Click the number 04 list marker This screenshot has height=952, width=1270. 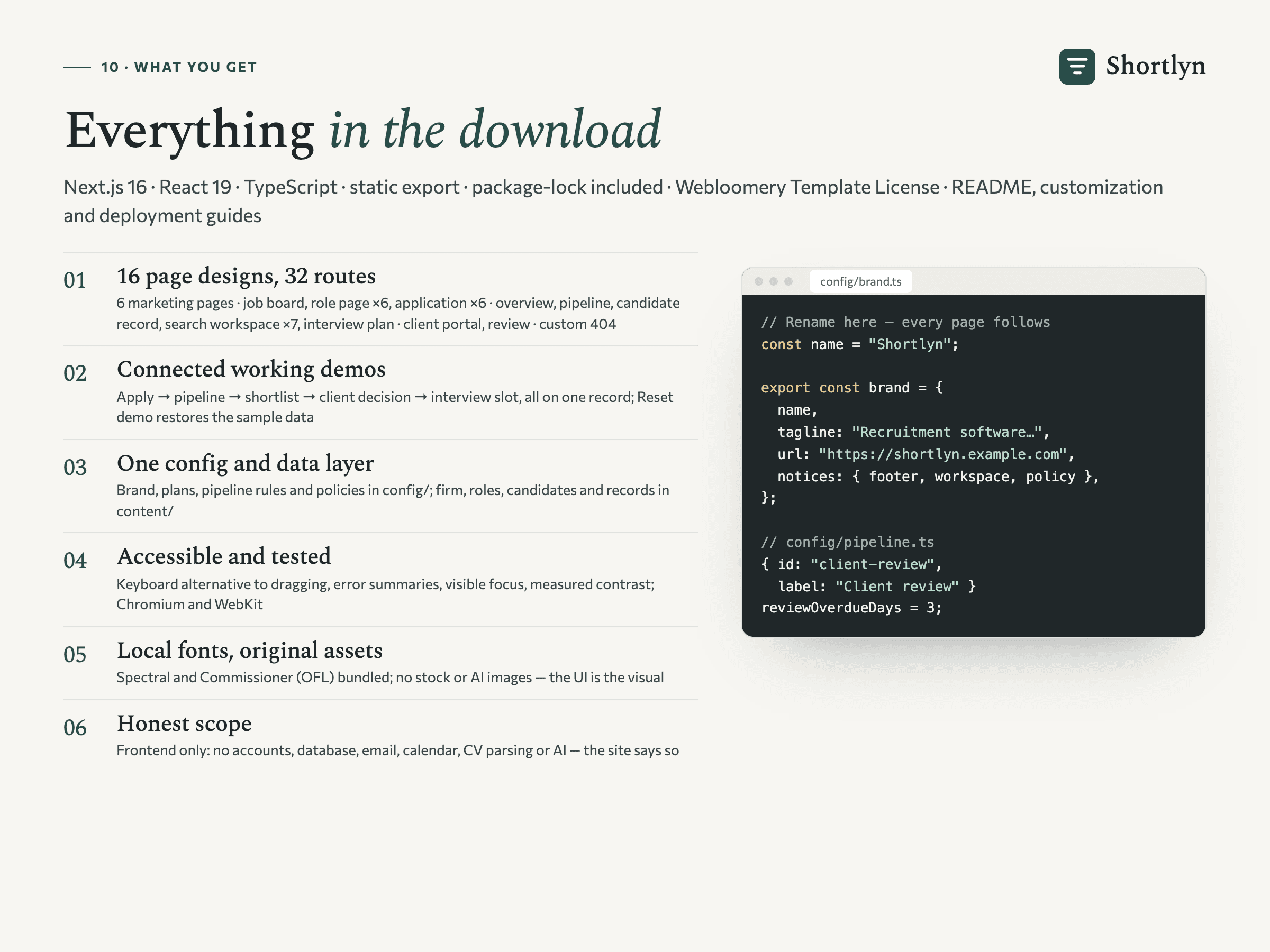[75, 561]
